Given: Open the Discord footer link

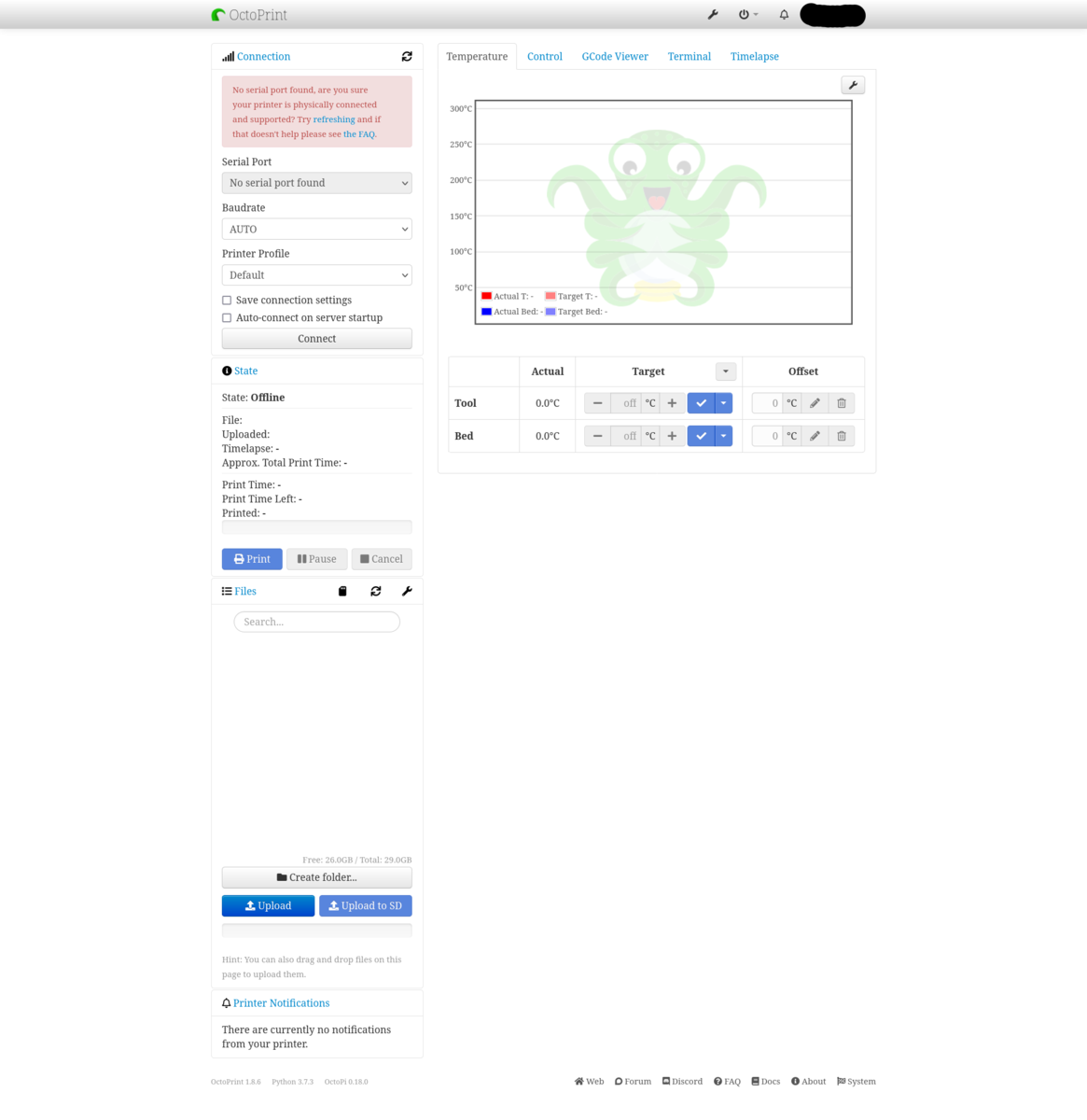Looking at the screenshot, I should pyautogui.click(x=682, y=1082).
